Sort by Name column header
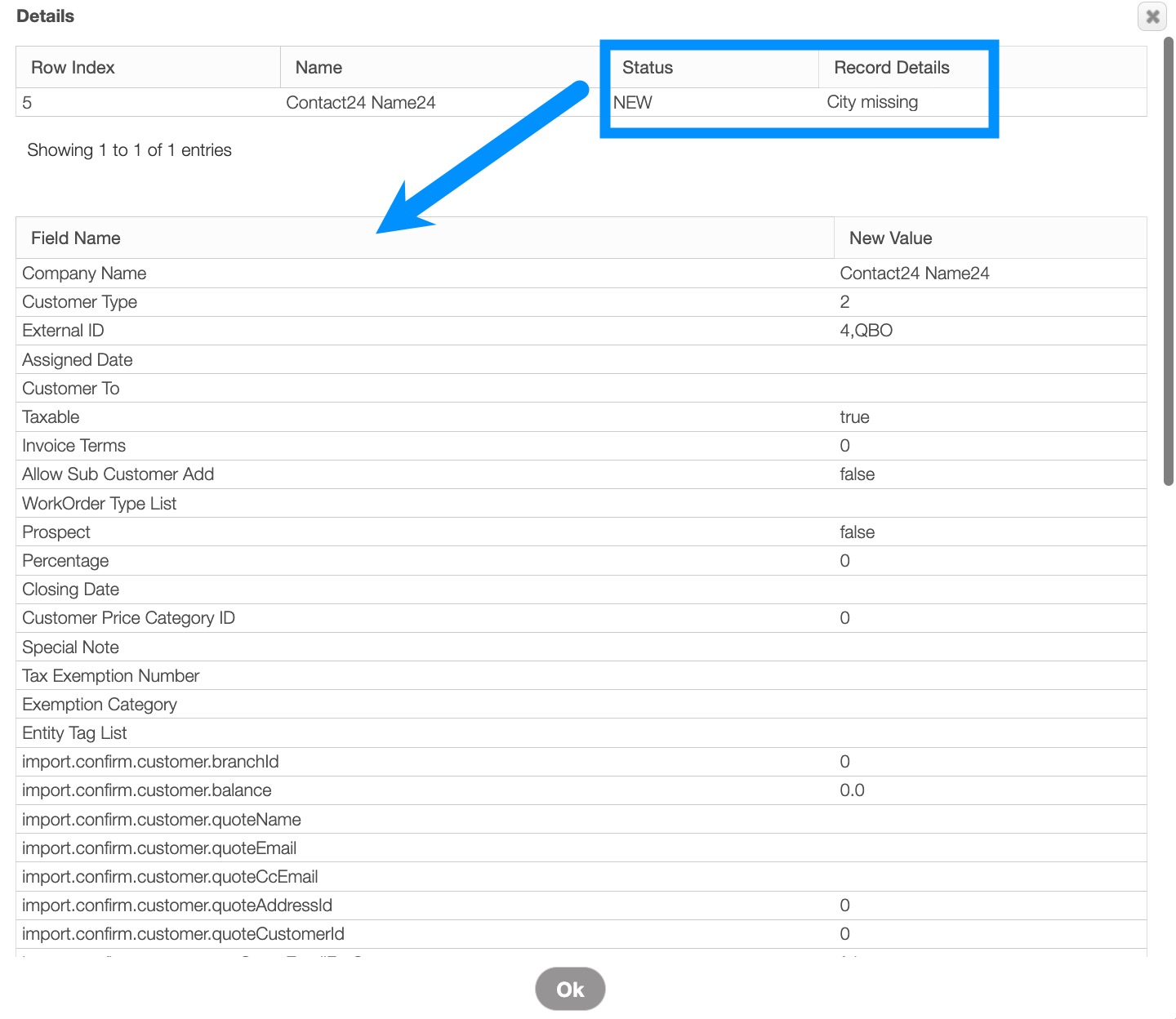This screenshot has height=1019, width=1176. click(318, 68)
